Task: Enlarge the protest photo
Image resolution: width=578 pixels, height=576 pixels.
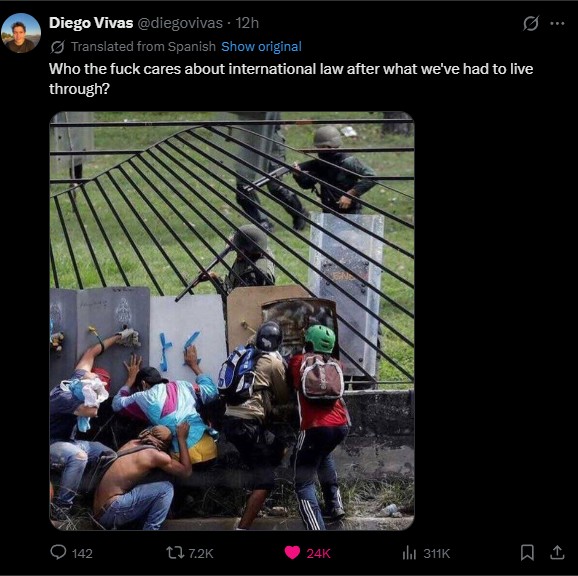Action: (x=232, y=321)
